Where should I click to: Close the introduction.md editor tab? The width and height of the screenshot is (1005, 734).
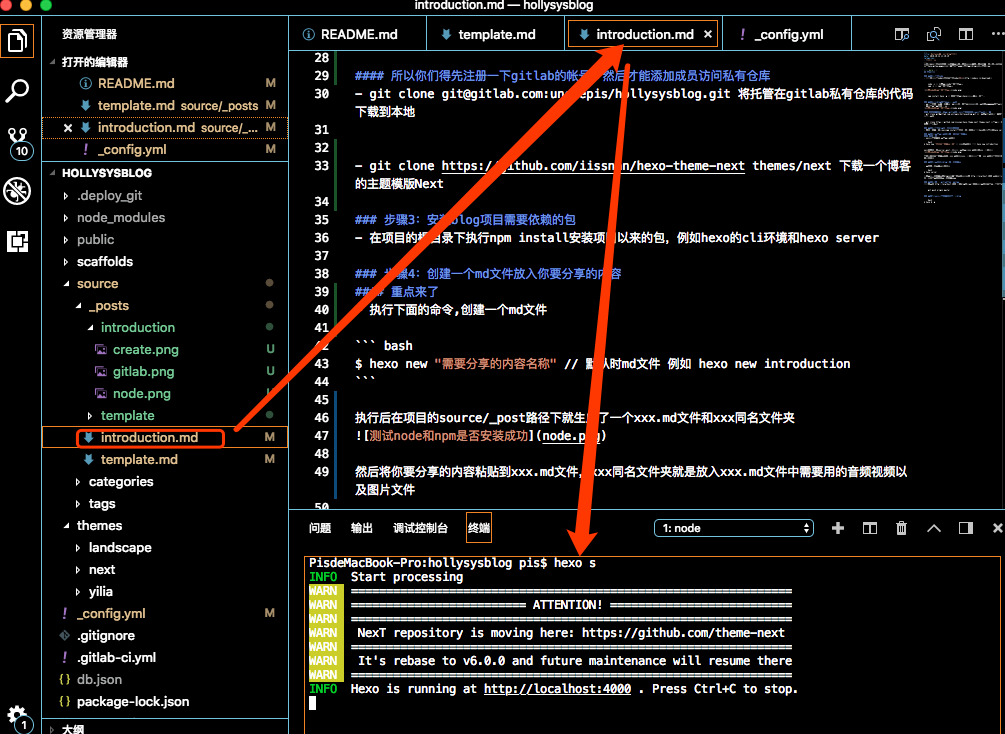tap(708, 34)
